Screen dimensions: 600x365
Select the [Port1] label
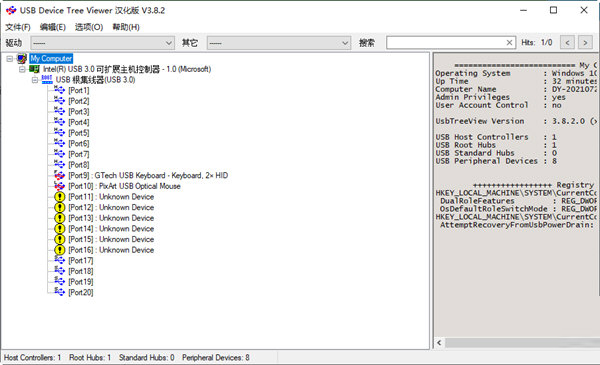79,90
